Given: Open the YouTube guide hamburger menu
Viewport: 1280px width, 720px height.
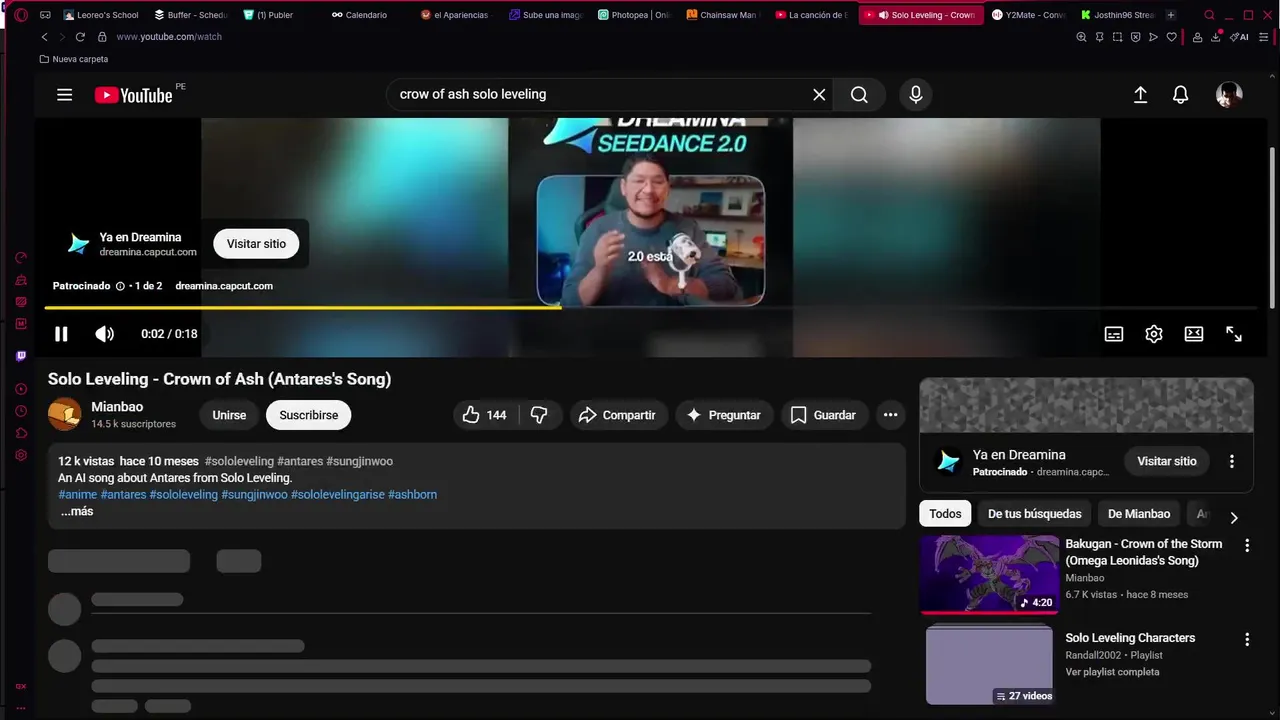Looking at the screenshot, I should click(65, 95).
